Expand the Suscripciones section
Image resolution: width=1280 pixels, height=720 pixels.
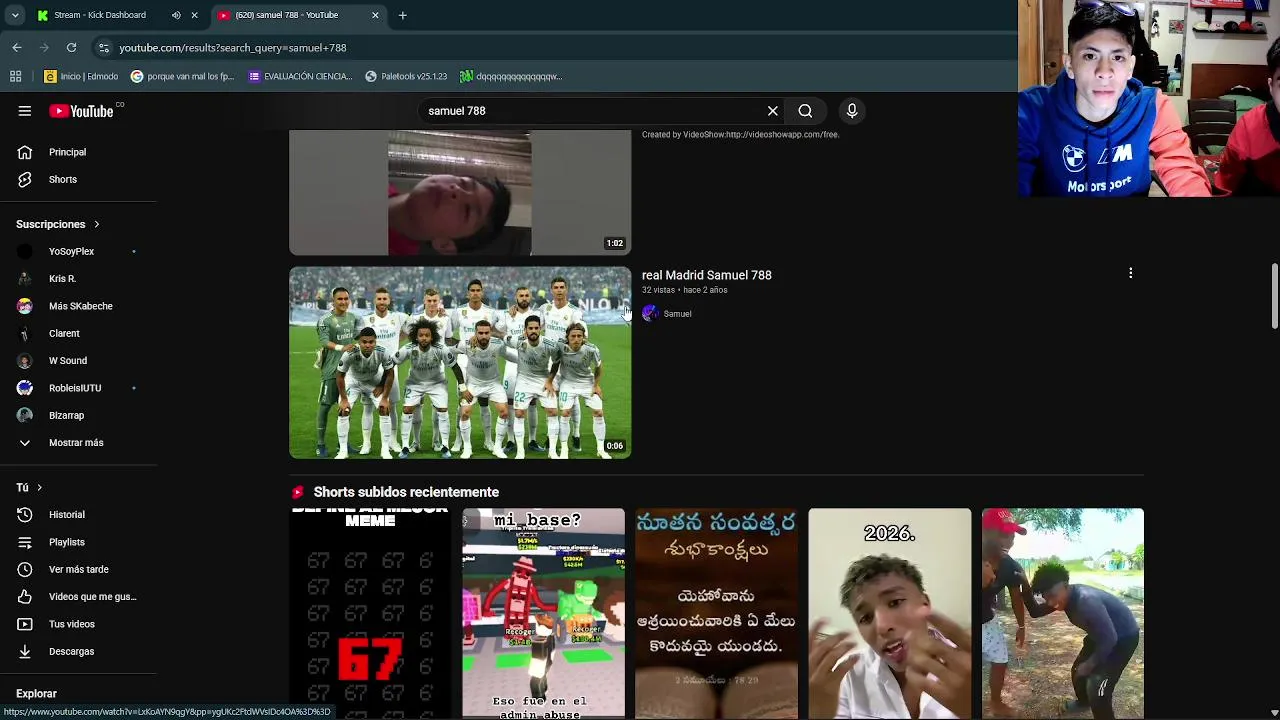pos(58,224)
